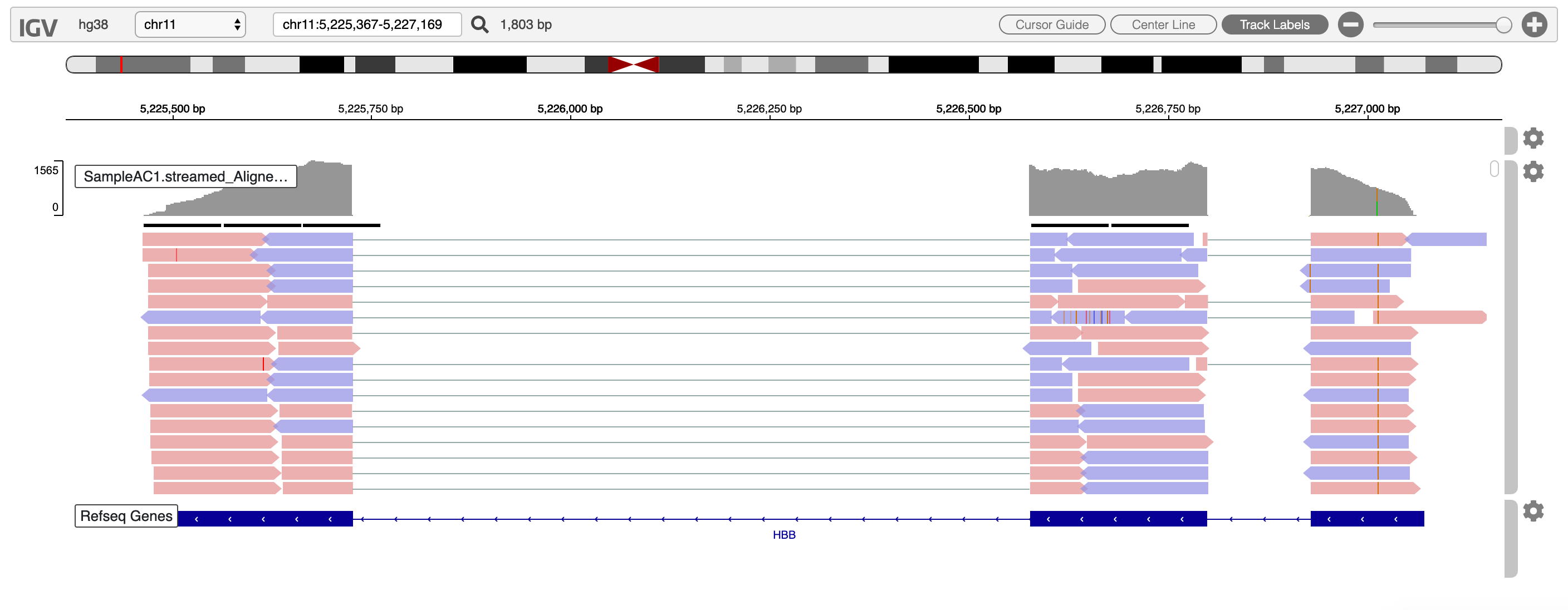The width and height of the screenshot is (1568, 610).
Task: Disable the Track Labels toggle
Action: pos(1274,25)
